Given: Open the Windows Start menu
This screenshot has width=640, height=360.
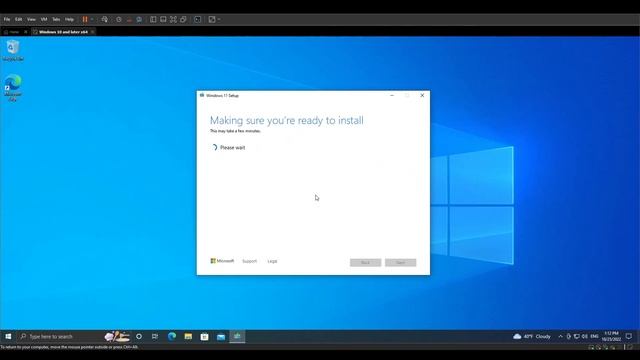Looking at the screenshot, I should point(8,336).
